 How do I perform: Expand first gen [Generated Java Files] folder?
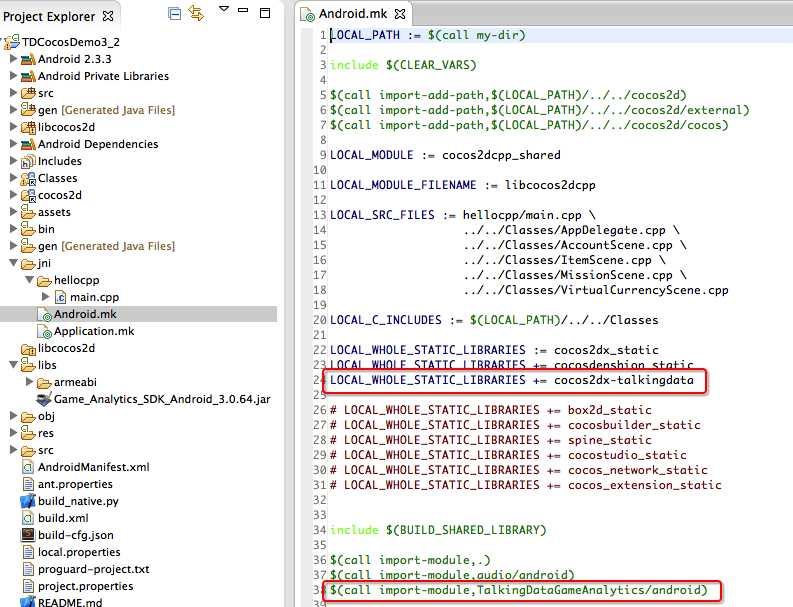(14, 110)
